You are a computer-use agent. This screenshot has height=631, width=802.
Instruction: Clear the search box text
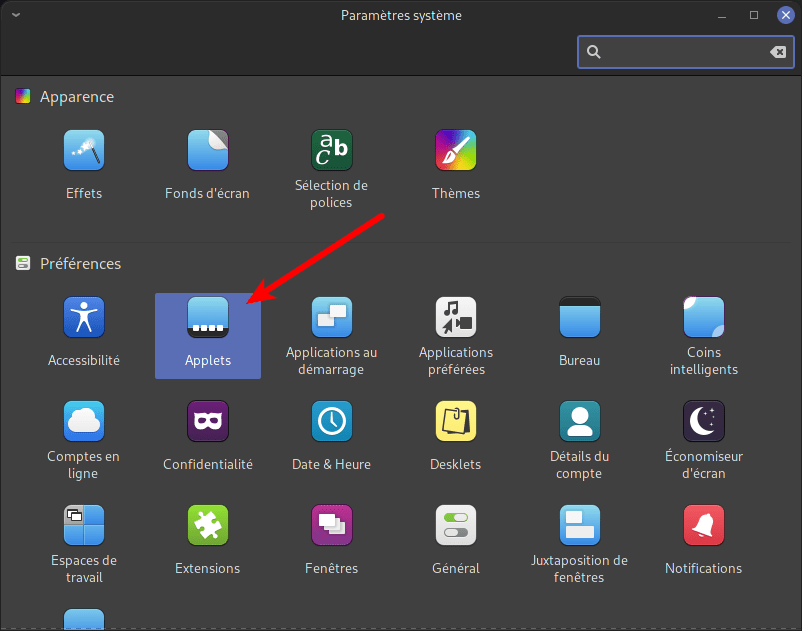777,52
